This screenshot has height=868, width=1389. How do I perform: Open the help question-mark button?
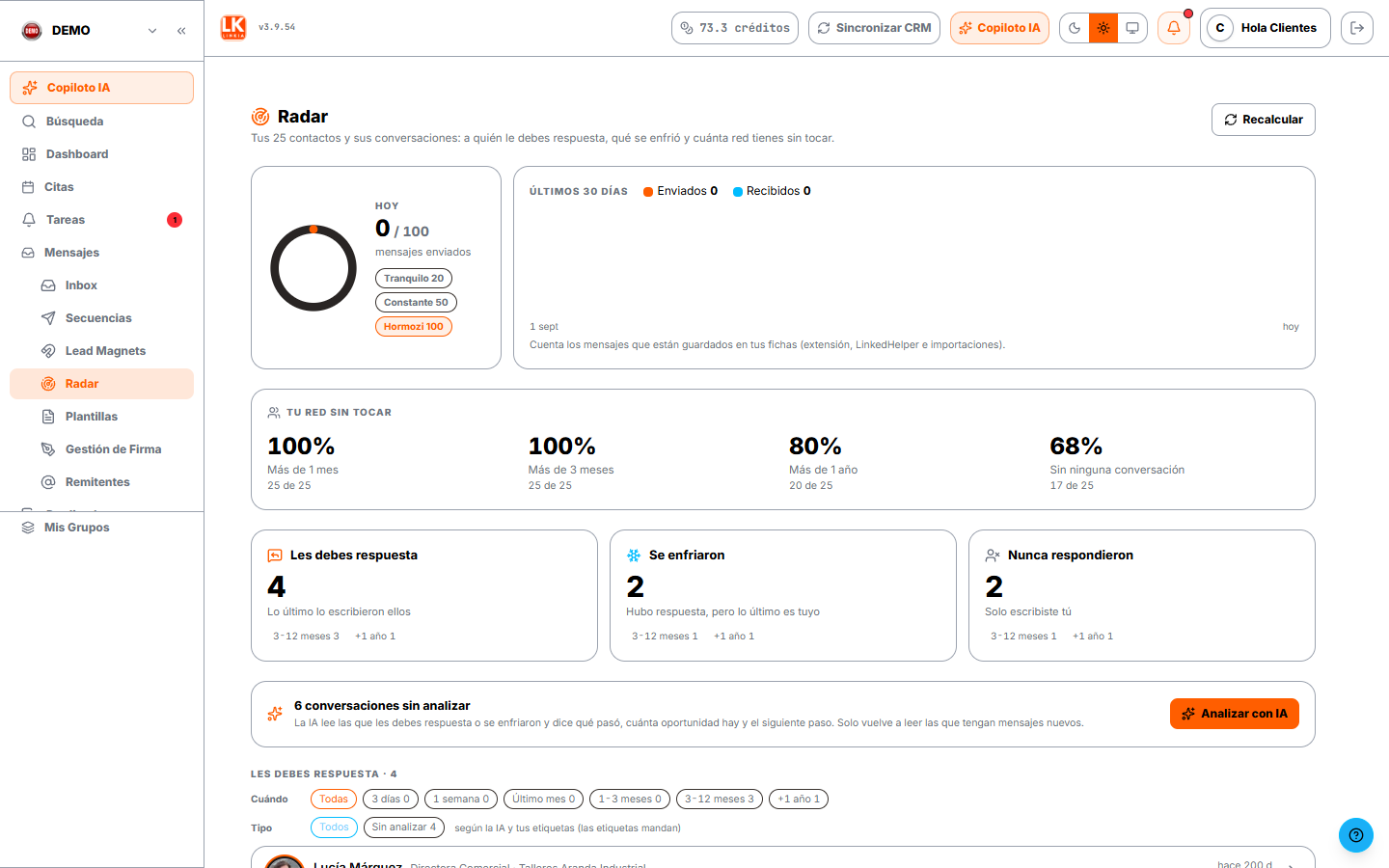[1356, 835]
